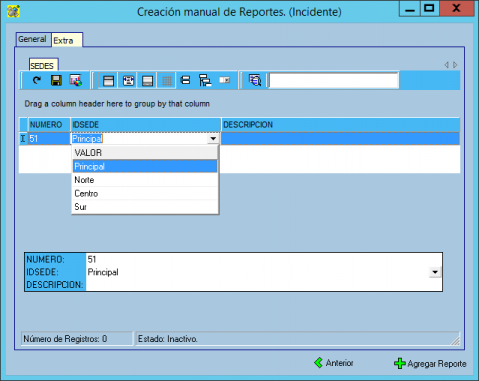
Task: Expand the IDSEDE dropdown in detail panel
Action: tap(435, 272)
